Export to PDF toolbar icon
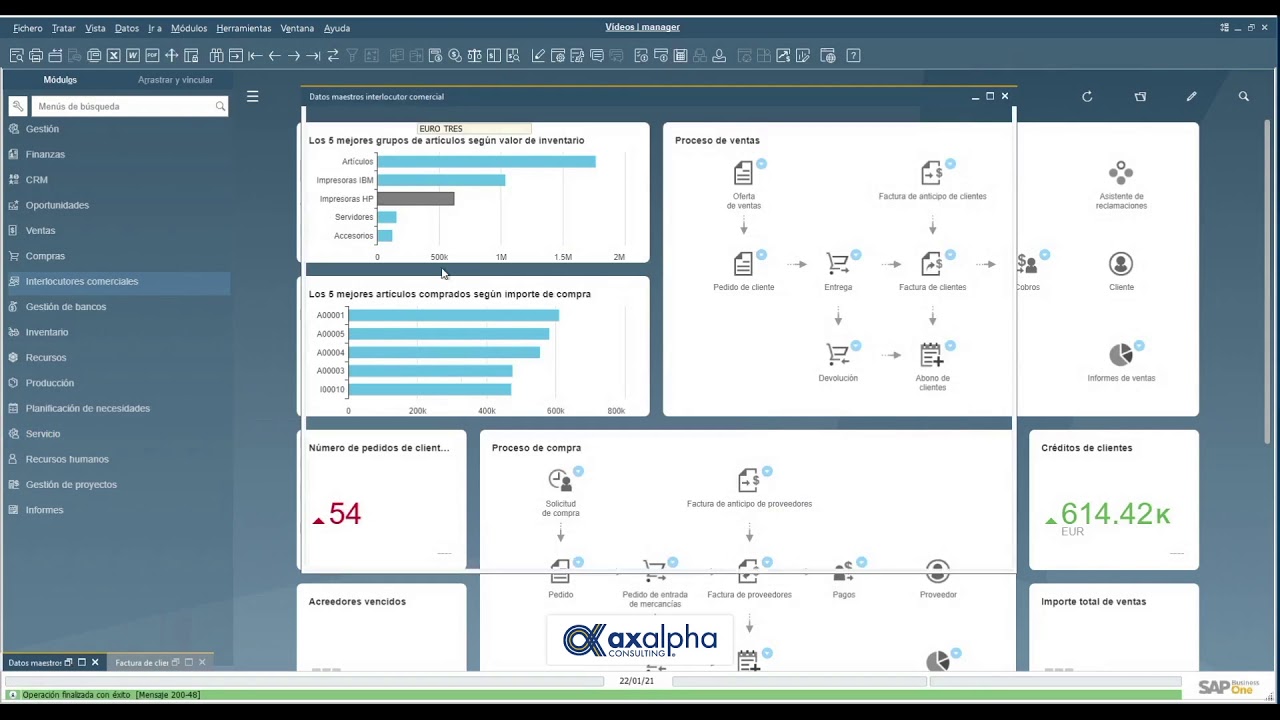This screenshot has width=1280, height=720. point(152,56)
